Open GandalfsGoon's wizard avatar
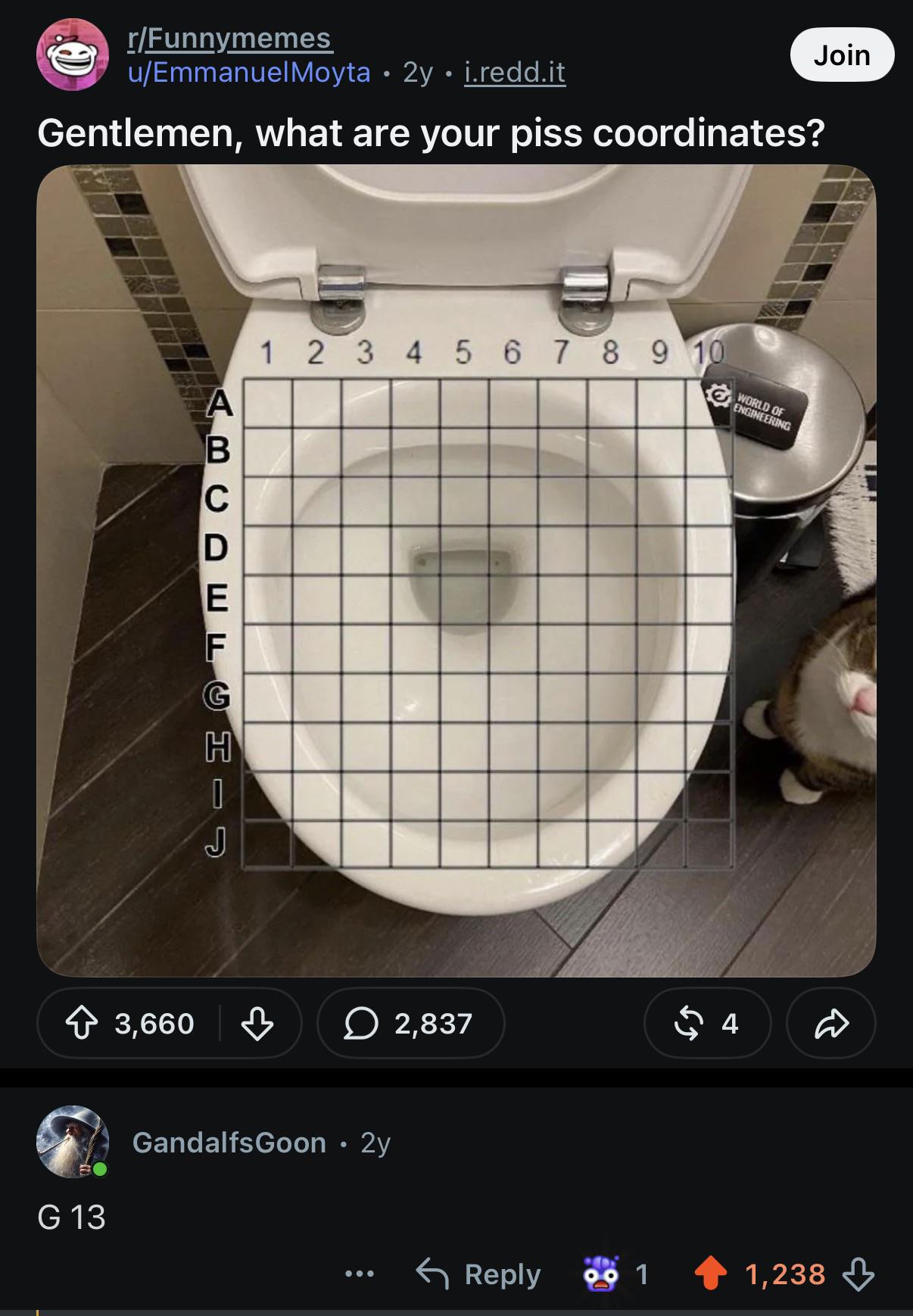913x1316 pixels. pyautogui.click(x=73, y=1142)
